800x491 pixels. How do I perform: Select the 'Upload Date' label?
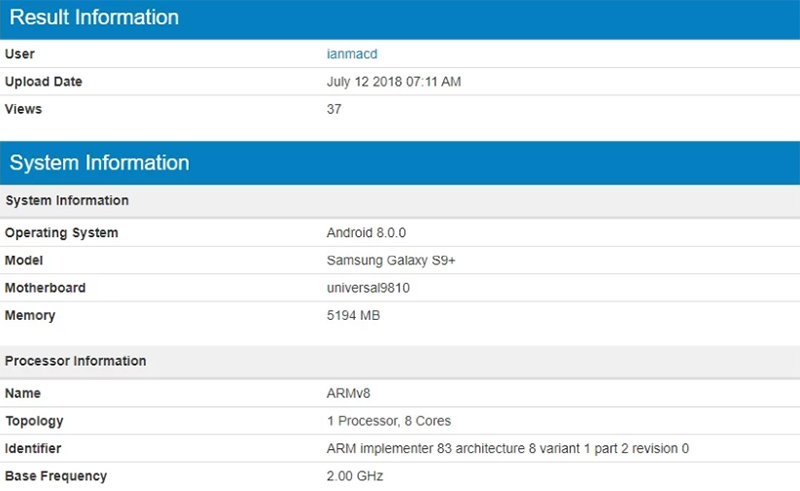pyautogui.click(x=43, y=82)
